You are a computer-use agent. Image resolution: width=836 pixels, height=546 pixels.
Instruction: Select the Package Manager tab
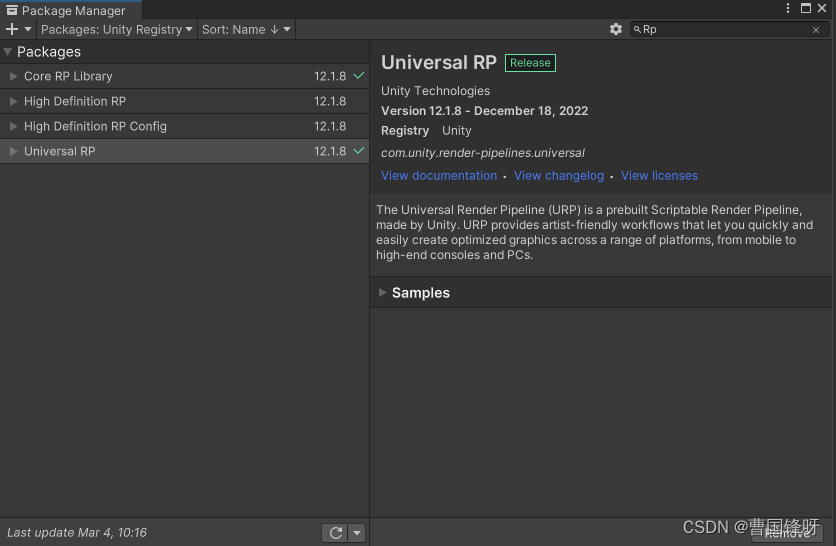(70, 11)
